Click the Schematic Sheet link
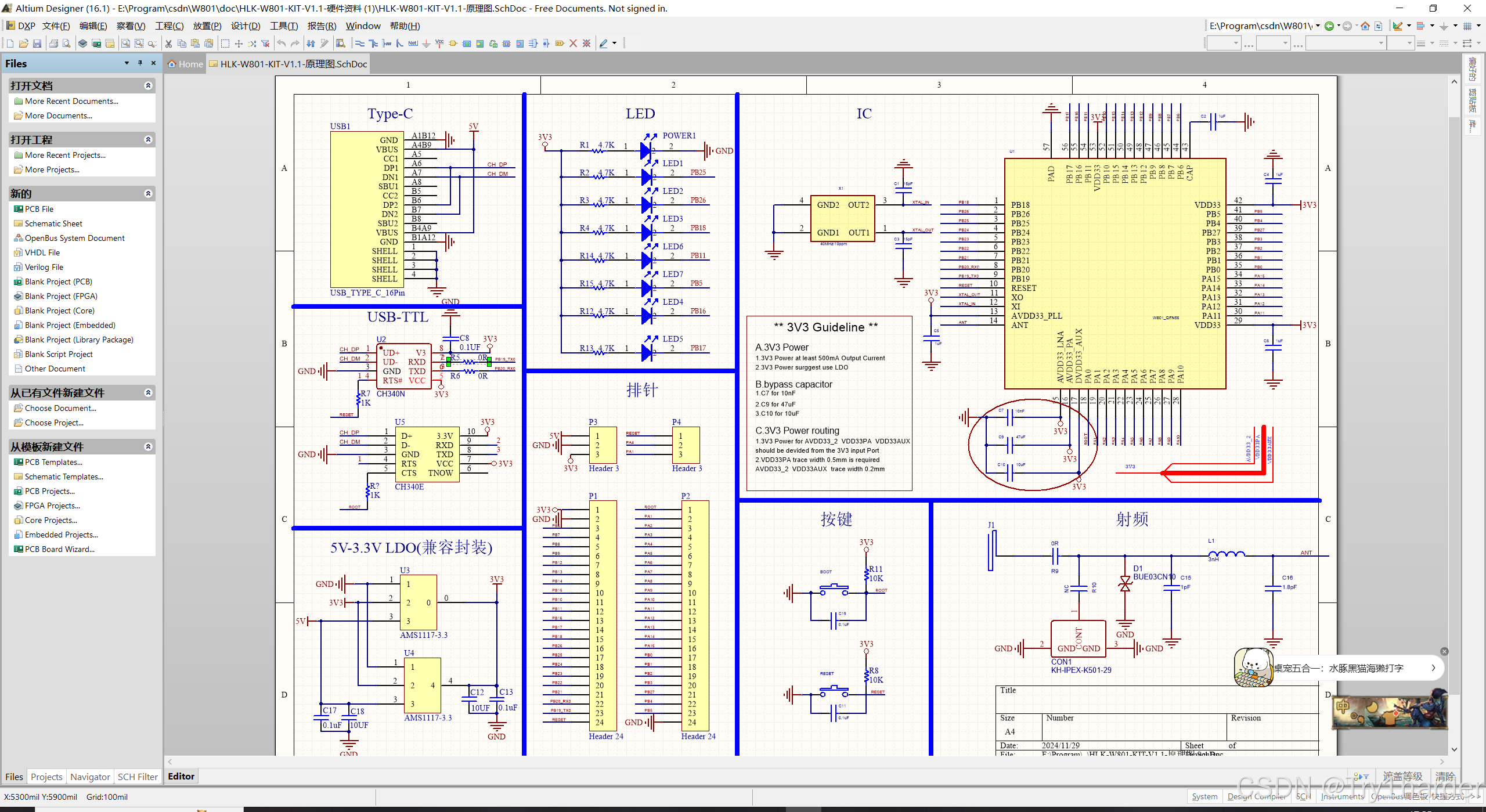 pyautogui.click(x=53, y=223)
